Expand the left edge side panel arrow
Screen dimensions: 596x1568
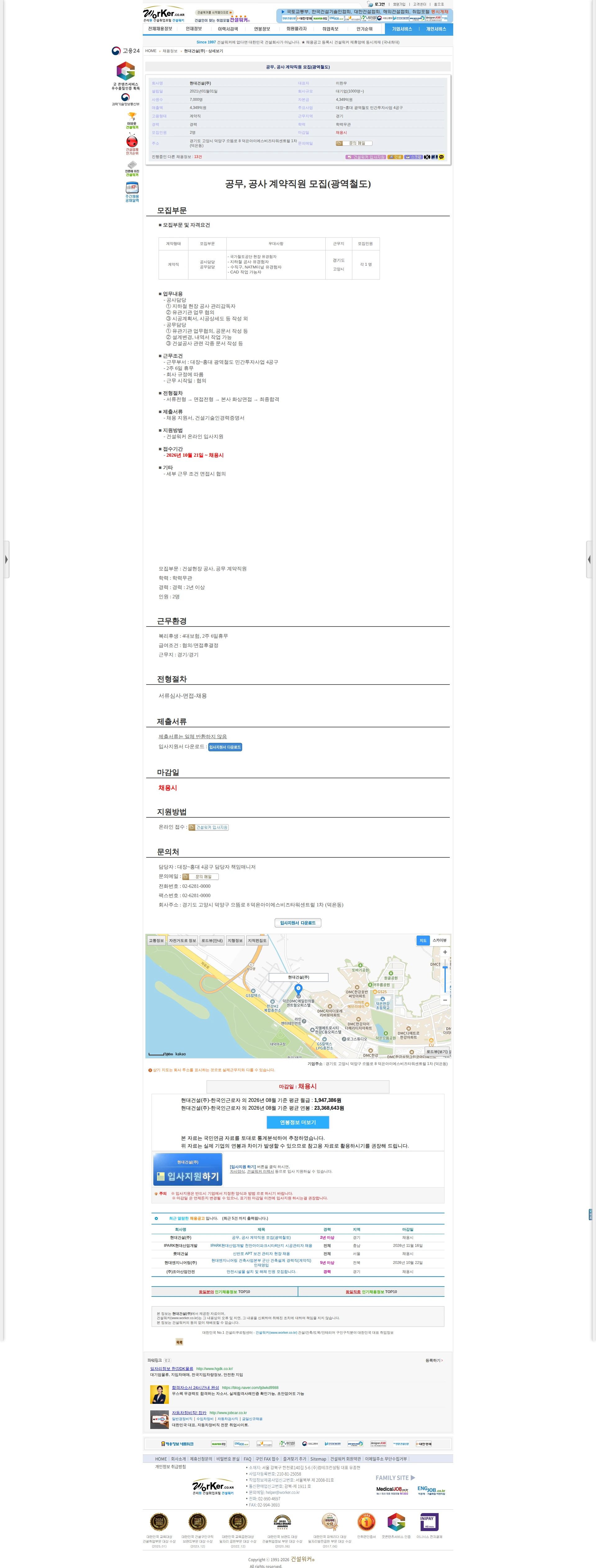pos(6,559)
